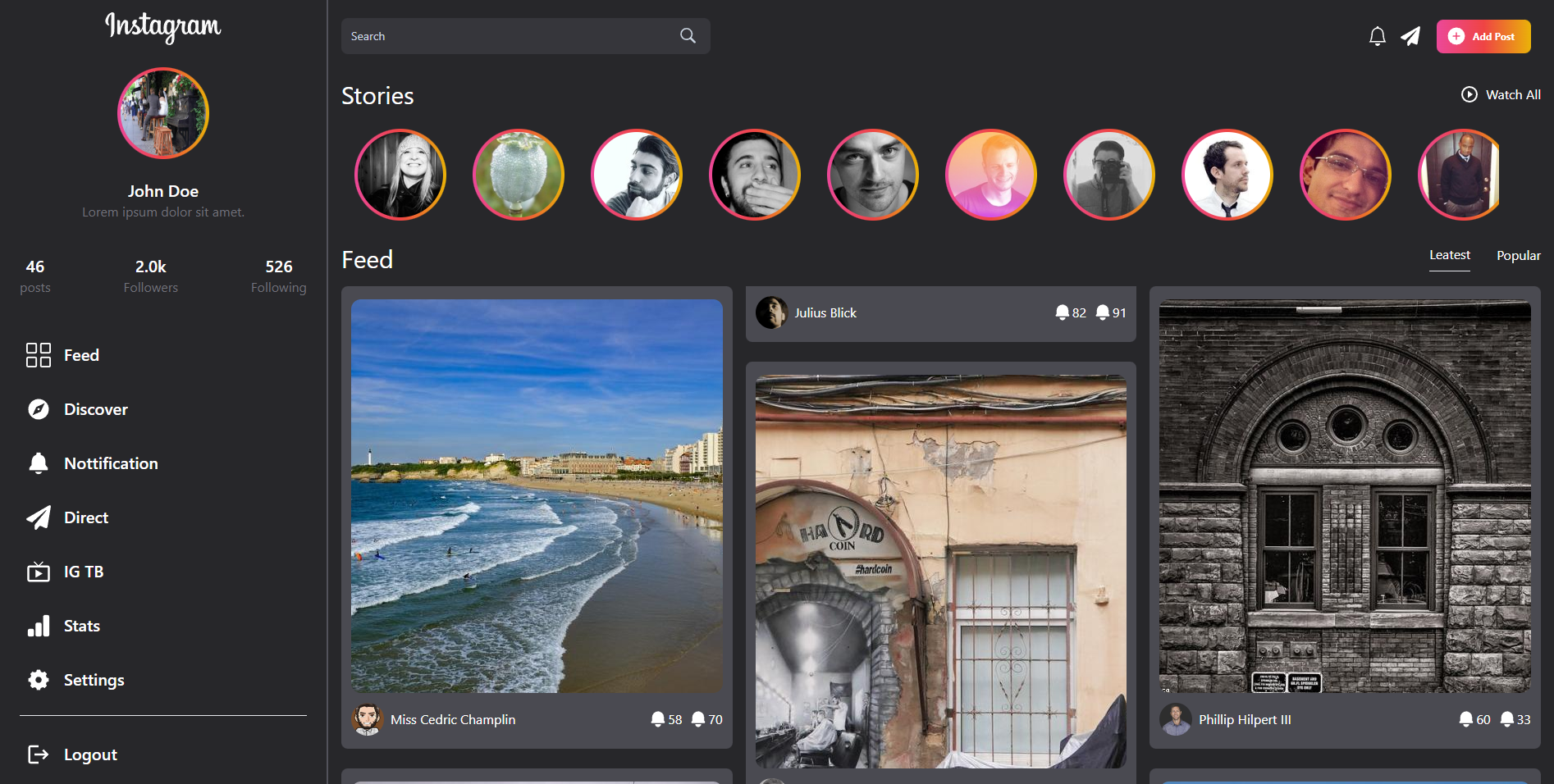1554x784 pixels.
Task: Click the name Miss Cedric Champlin
Action: pos(453,719)
